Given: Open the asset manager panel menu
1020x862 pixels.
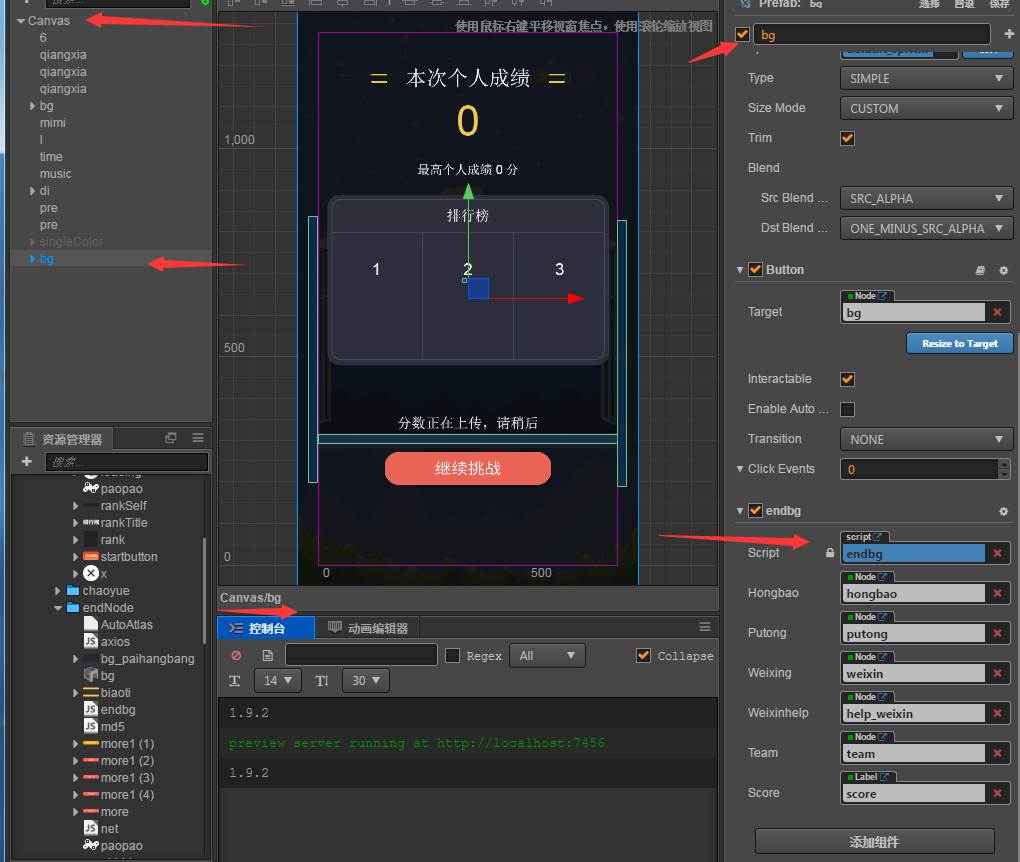Looking at the screenshot, I should click(198, 438).
